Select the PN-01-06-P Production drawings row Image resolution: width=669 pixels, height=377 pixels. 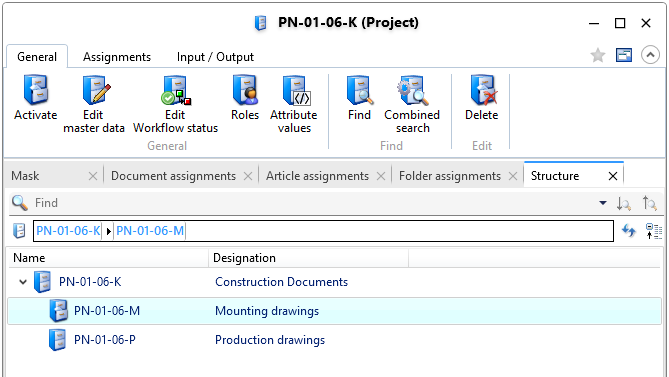tap(334, 340)
